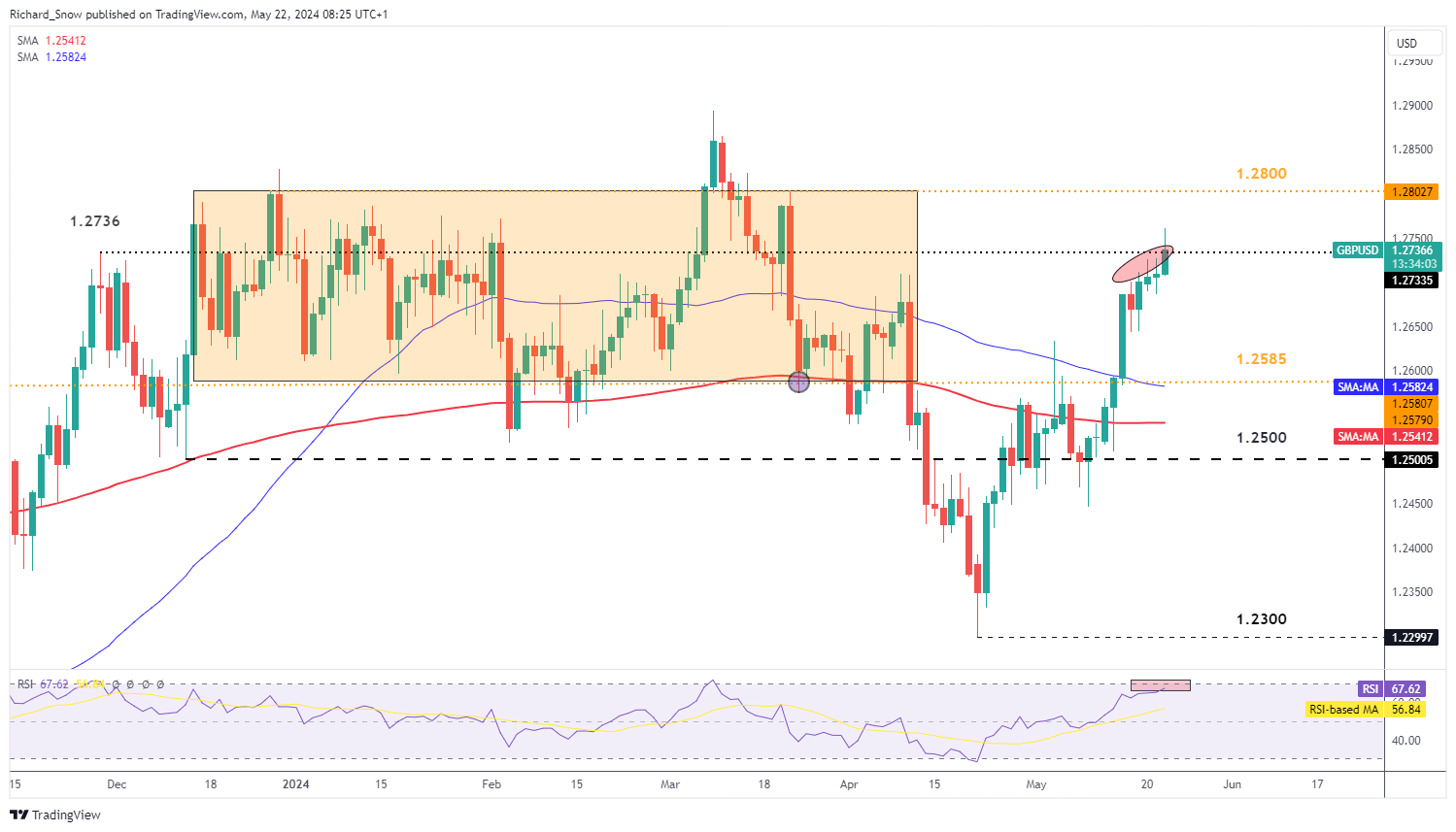Click the Mar label on the time axis
The width and height of the screenshot is (1456, 832).
click(670, 784)
